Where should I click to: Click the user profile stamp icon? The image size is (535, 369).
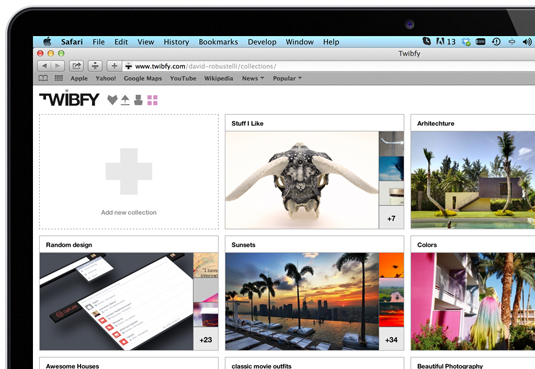(x=138, y=100)
